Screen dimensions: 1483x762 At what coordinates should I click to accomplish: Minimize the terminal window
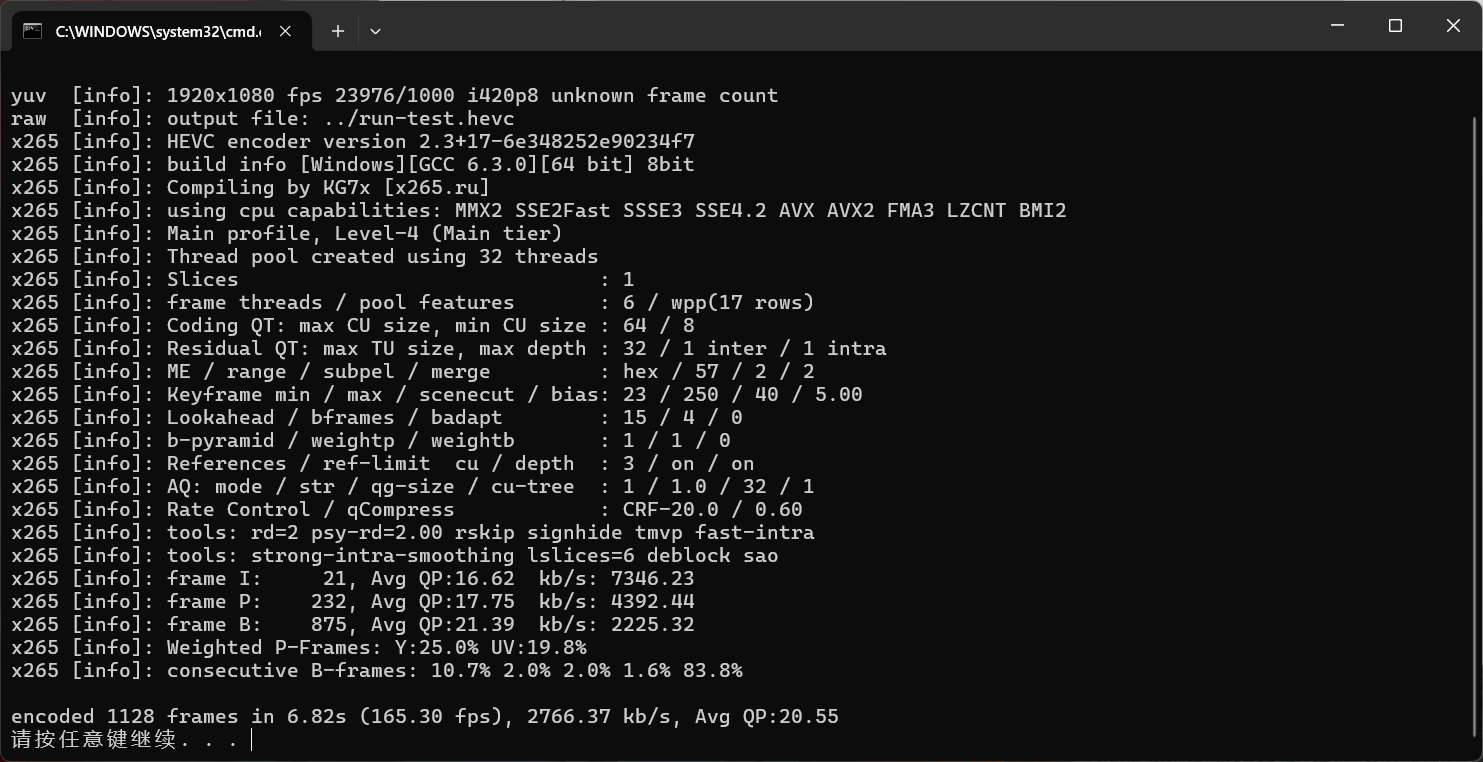pyautogui.click(x=1337, y=26)
